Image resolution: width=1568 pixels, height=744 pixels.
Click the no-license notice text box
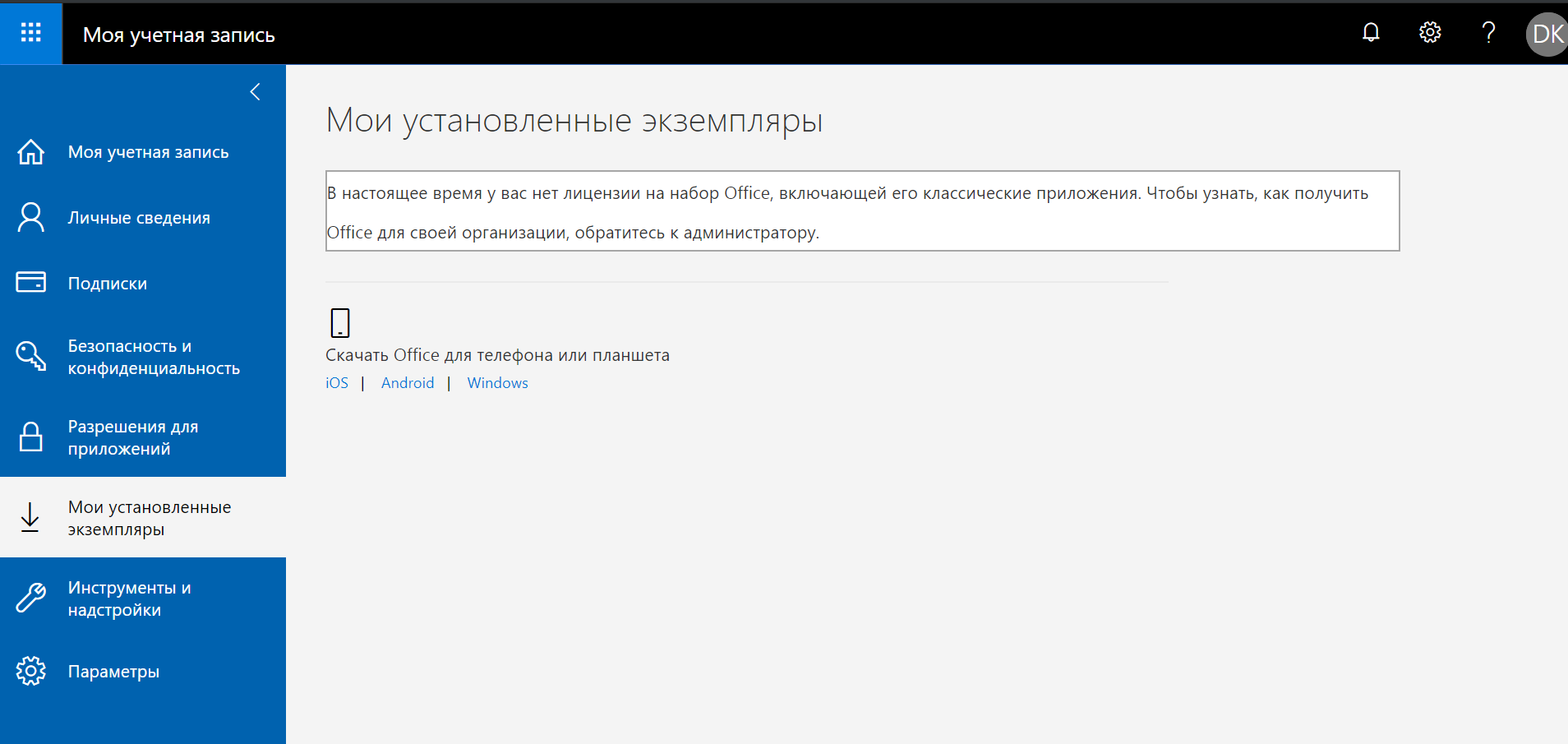tap(863, 211)
